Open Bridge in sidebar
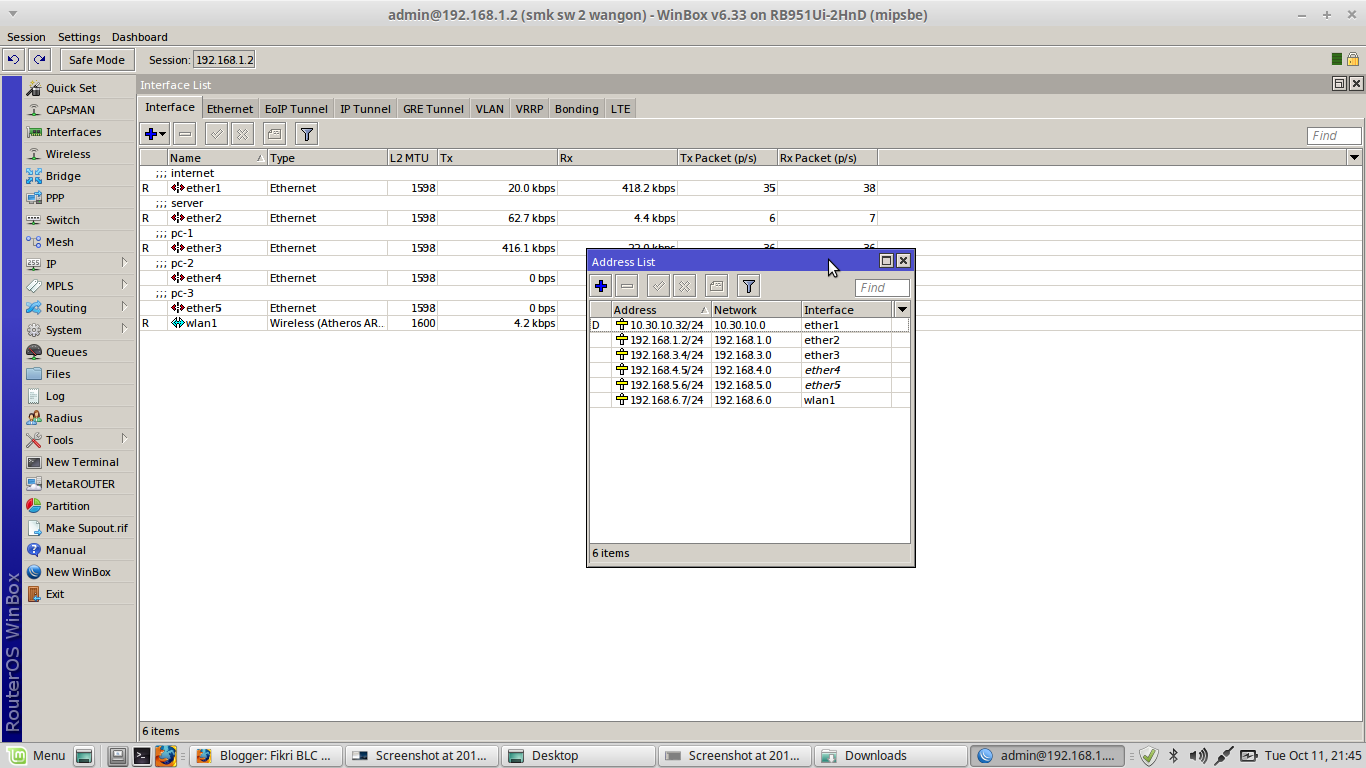 click(x=79, y=176)
